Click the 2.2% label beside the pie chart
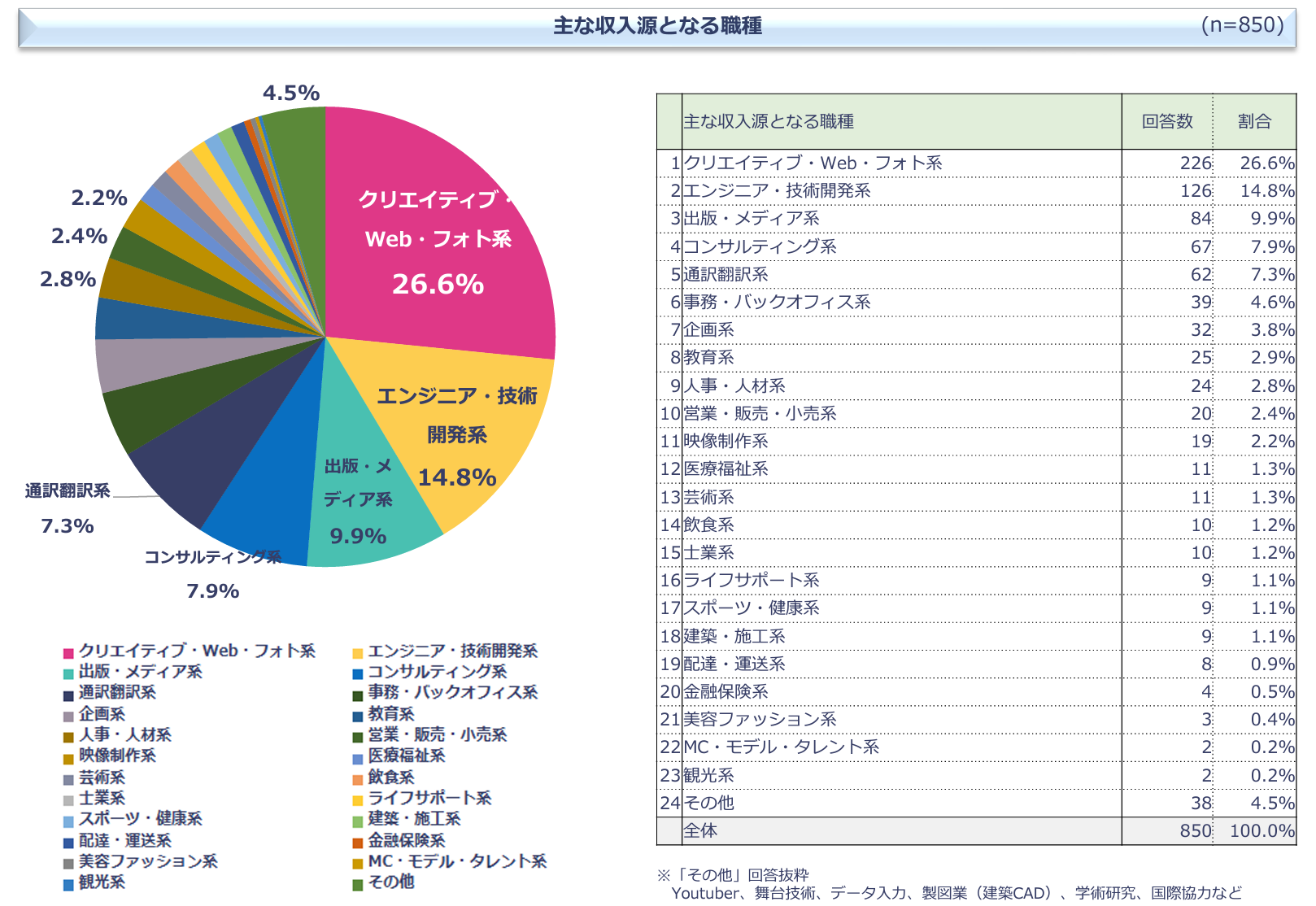This screenshot has height=906, width=1316. 99,198
